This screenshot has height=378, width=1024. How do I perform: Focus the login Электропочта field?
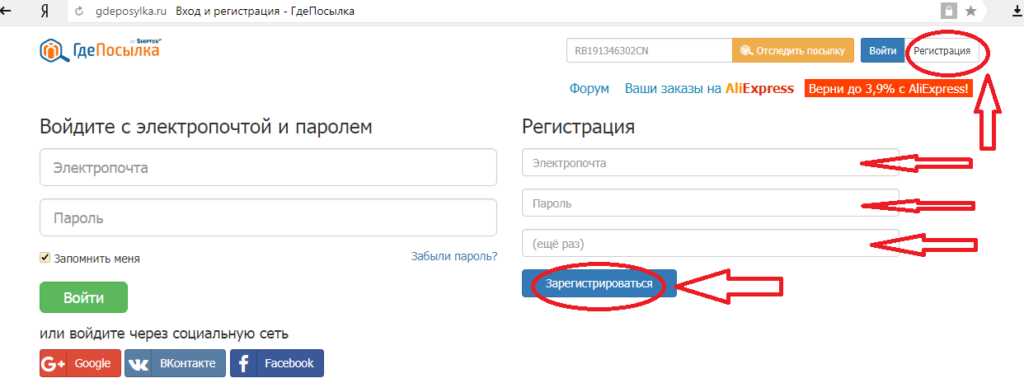[x=268, y=168]
